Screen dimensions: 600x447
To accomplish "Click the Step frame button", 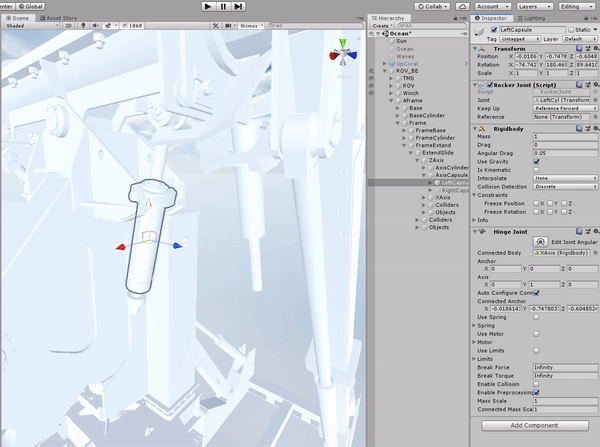I will pos(238,7).
